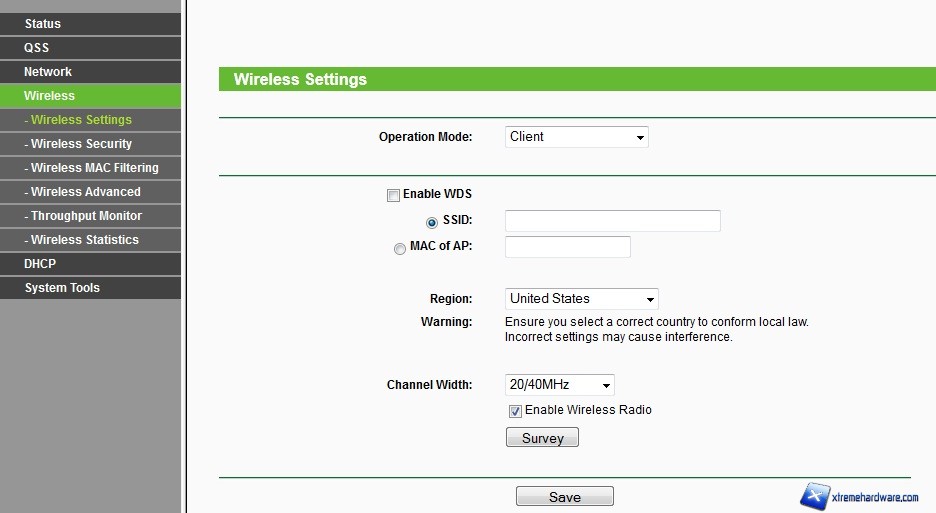Image resolution: width=936 pixels, height=513 pixels.
Task: Open Wireless MAC Filtering page
Action: tap(94, 168)
